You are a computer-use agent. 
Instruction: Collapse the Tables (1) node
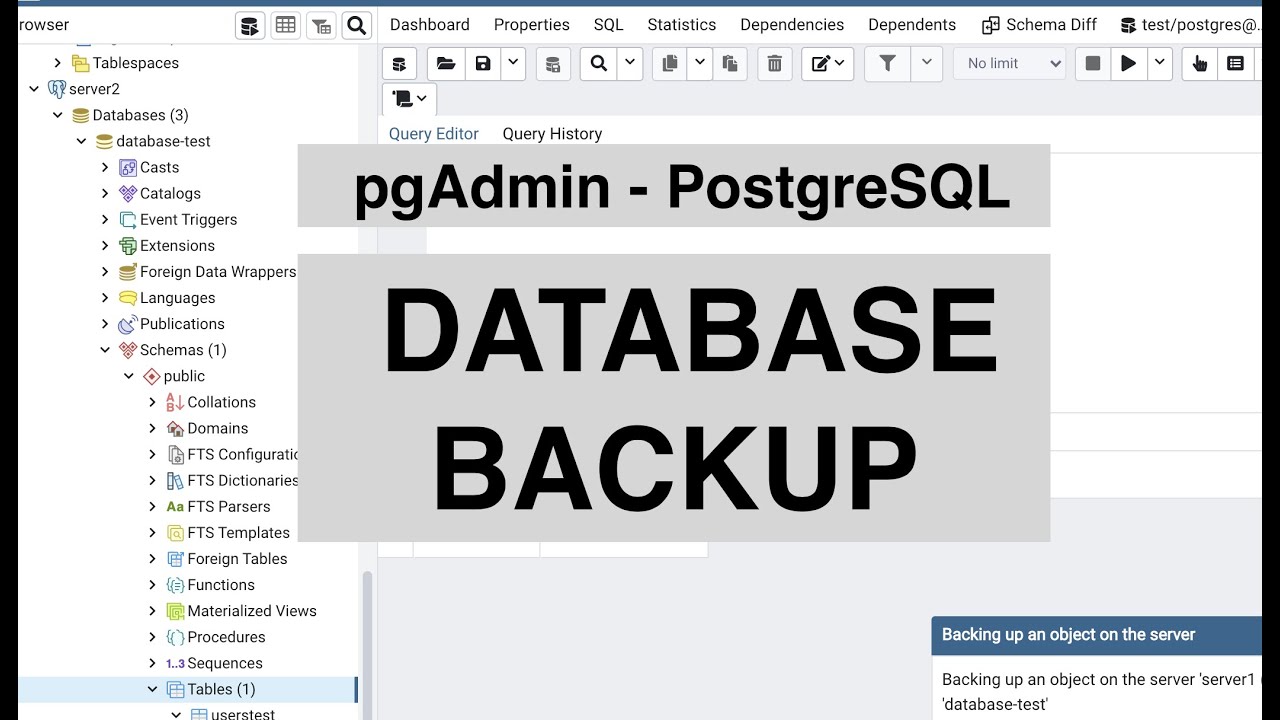[153, 689]
